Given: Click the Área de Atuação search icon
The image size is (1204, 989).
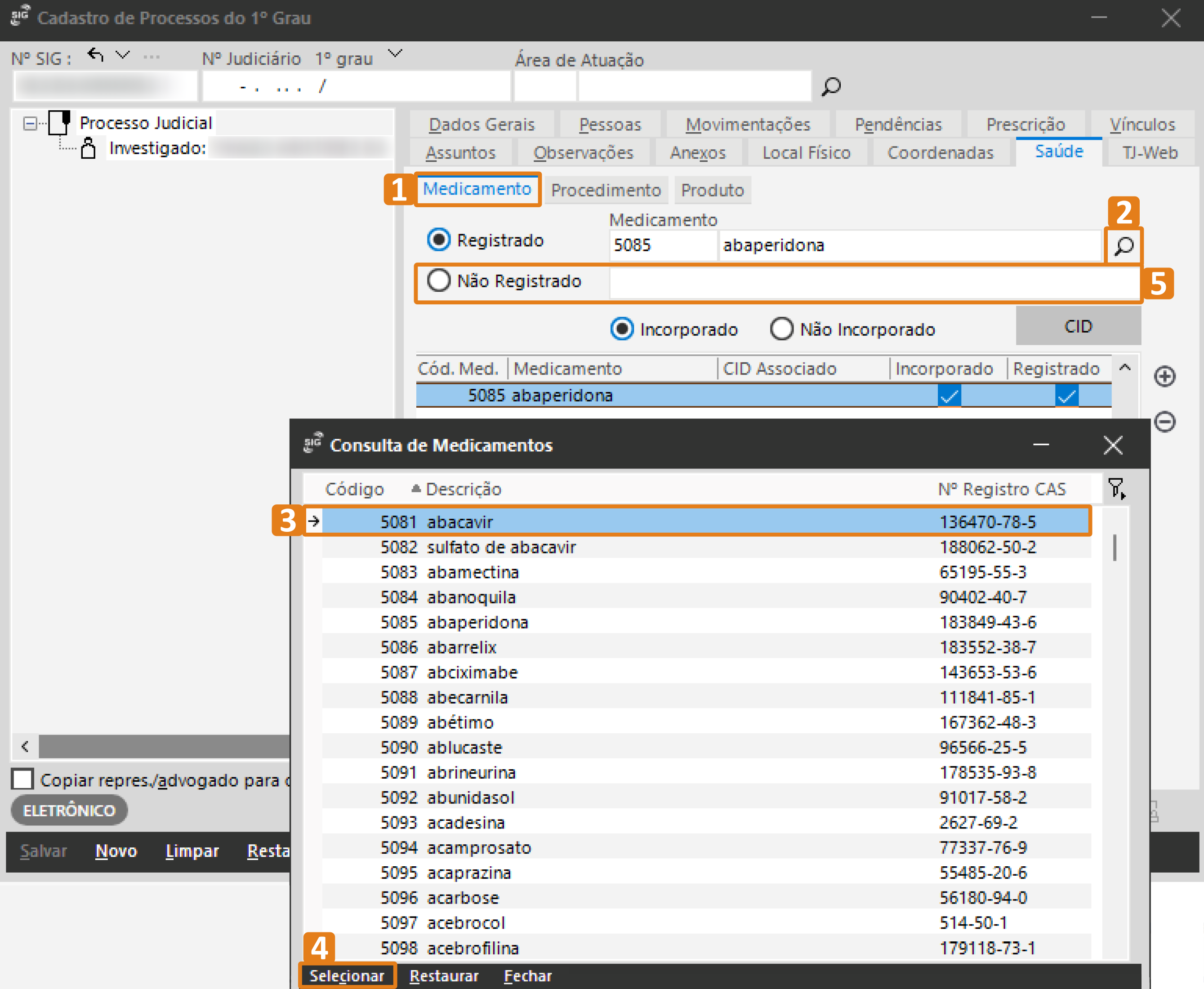Looking at the screenshot, I should 831,87.
